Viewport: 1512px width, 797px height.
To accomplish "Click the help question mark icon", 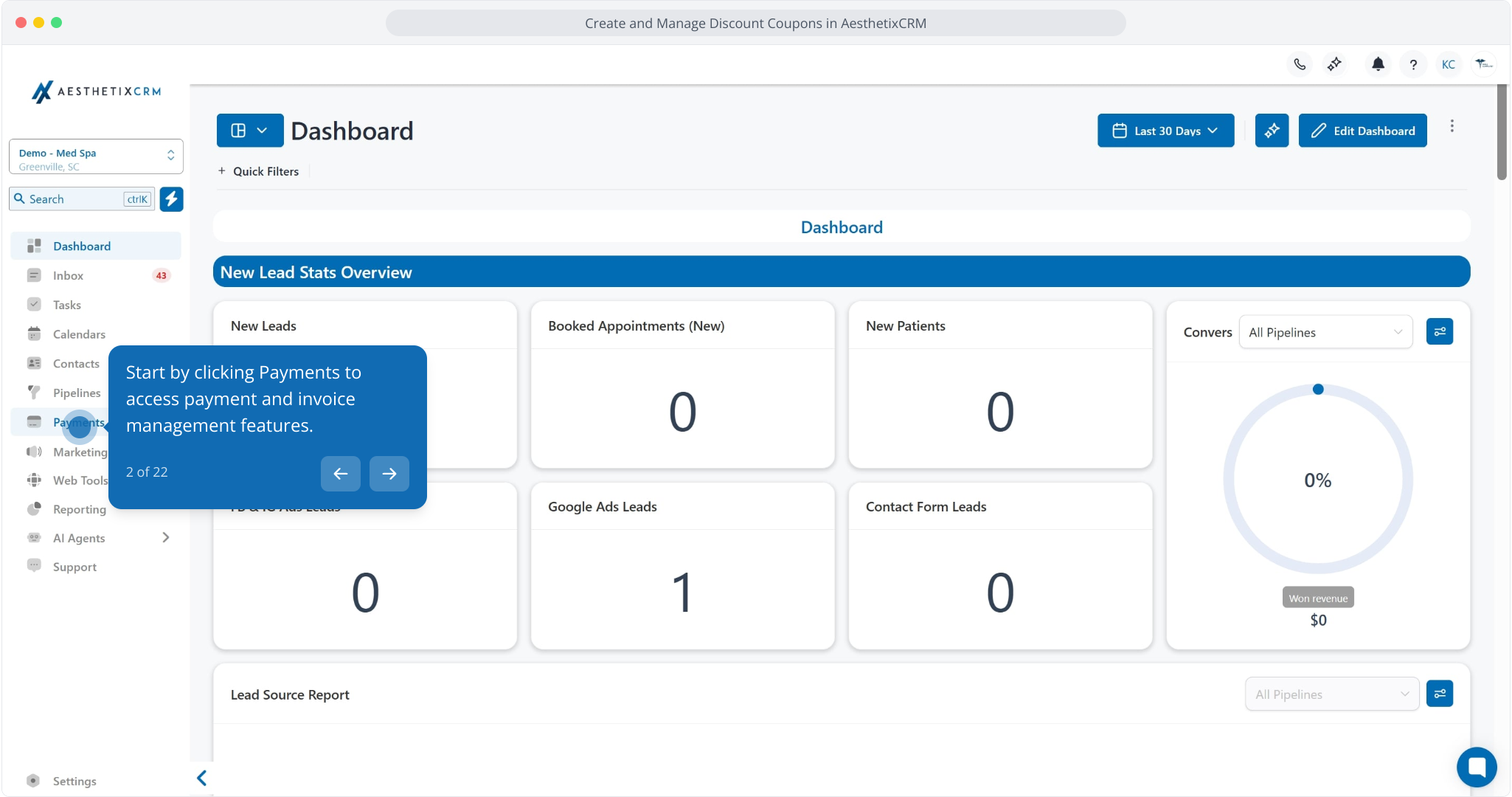I will (x=1413, y=65).
